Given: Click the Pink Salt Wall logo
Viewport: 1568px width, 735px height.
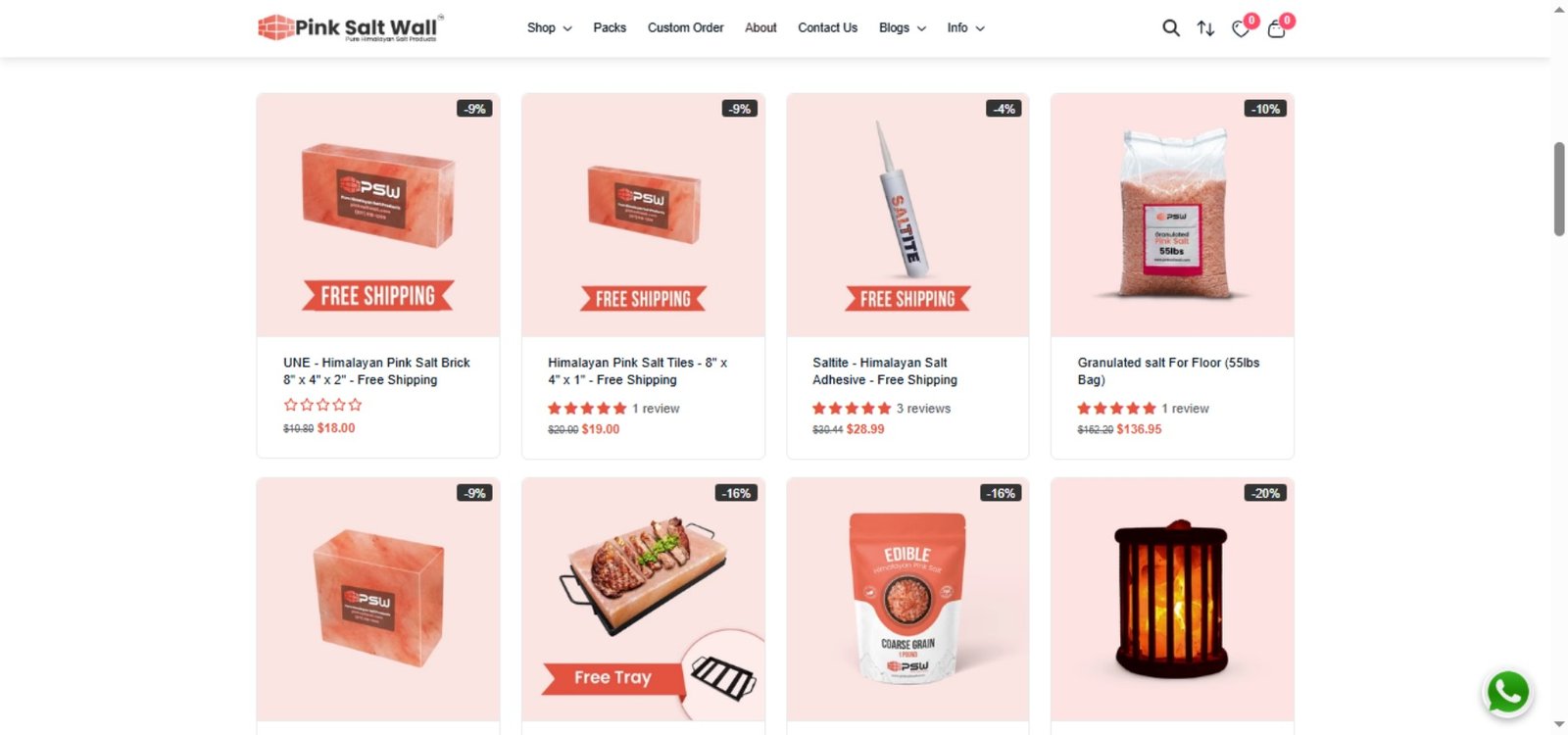Looking at the screenshot, I should pyautogui.click(x=351, y=27).
